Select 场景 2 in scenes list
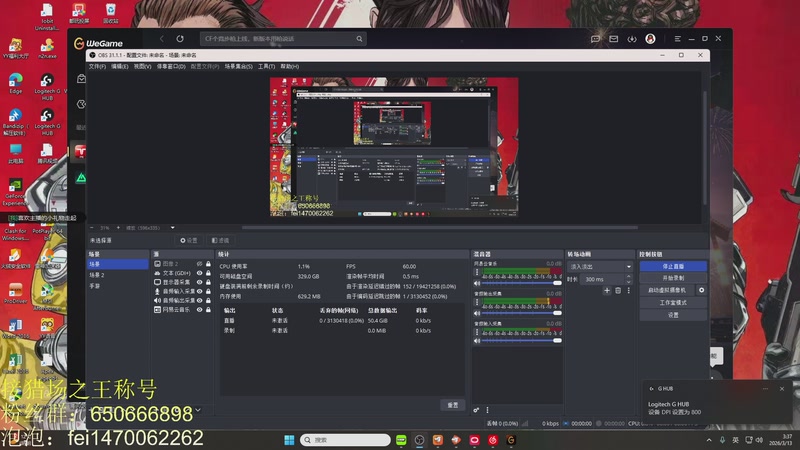Screen dimensions: 800x450 [118, 275]
